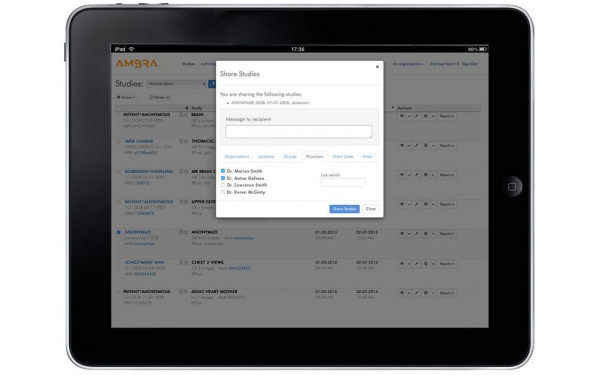600x375 pixels.
Task: Check Dr. Lawrence Smith
Action: coord(223,185)
